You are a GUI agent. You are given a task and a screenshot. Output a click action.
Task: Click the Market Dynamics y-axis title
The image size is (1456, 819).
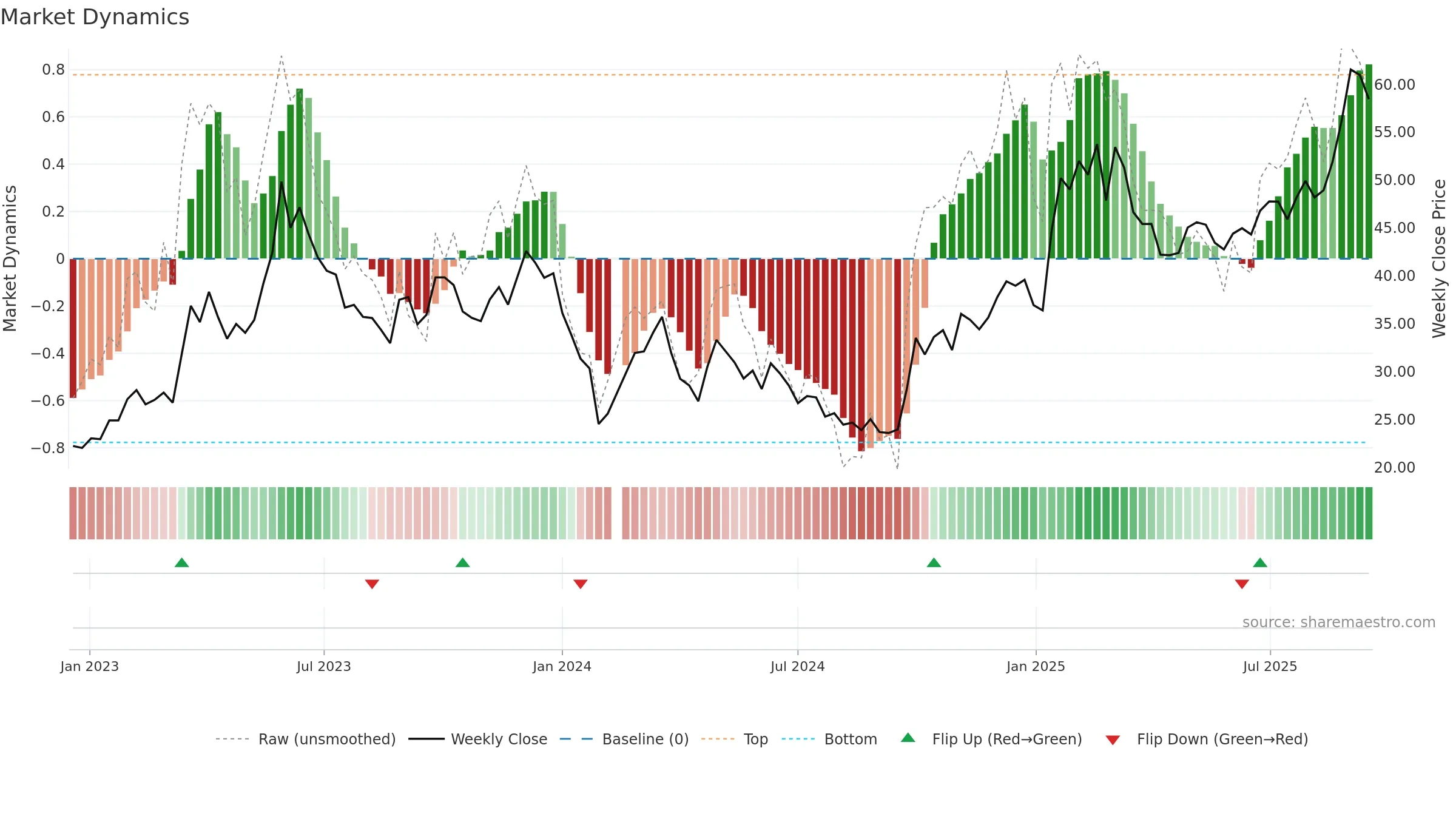pos(10,258)
